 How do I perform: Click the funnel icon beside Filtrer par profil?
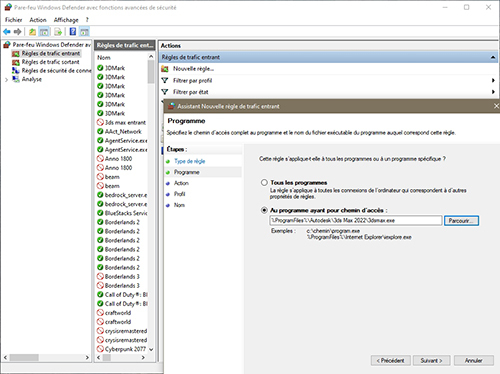165,80
